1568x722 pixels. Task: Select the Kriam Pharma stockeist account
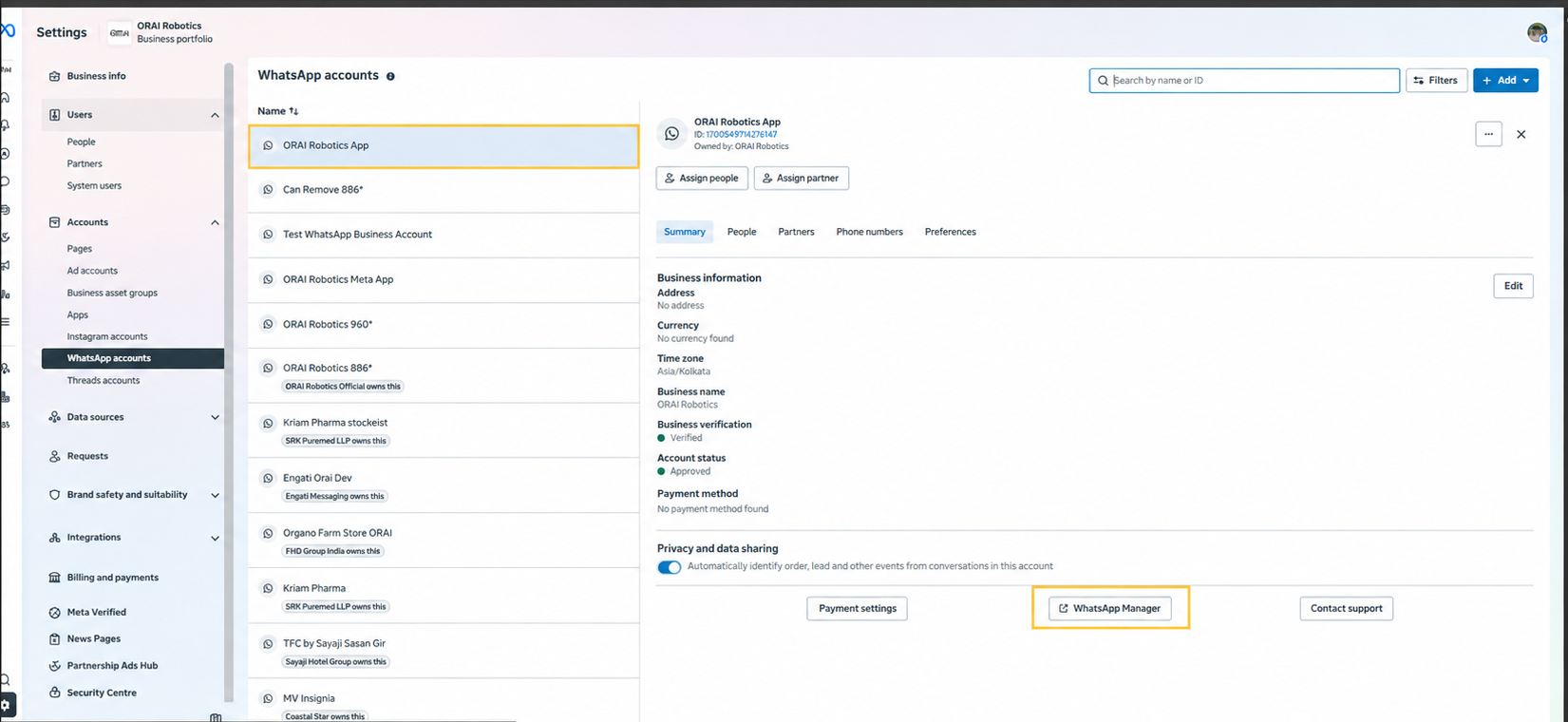pos(444,430)
